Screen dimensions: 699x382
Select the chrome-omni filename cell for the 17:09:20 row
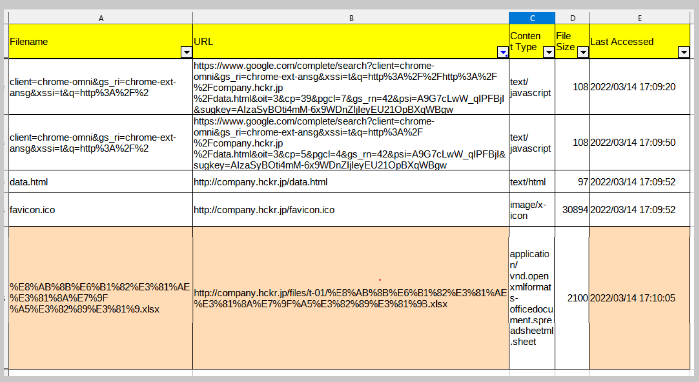tap(101, 86)
